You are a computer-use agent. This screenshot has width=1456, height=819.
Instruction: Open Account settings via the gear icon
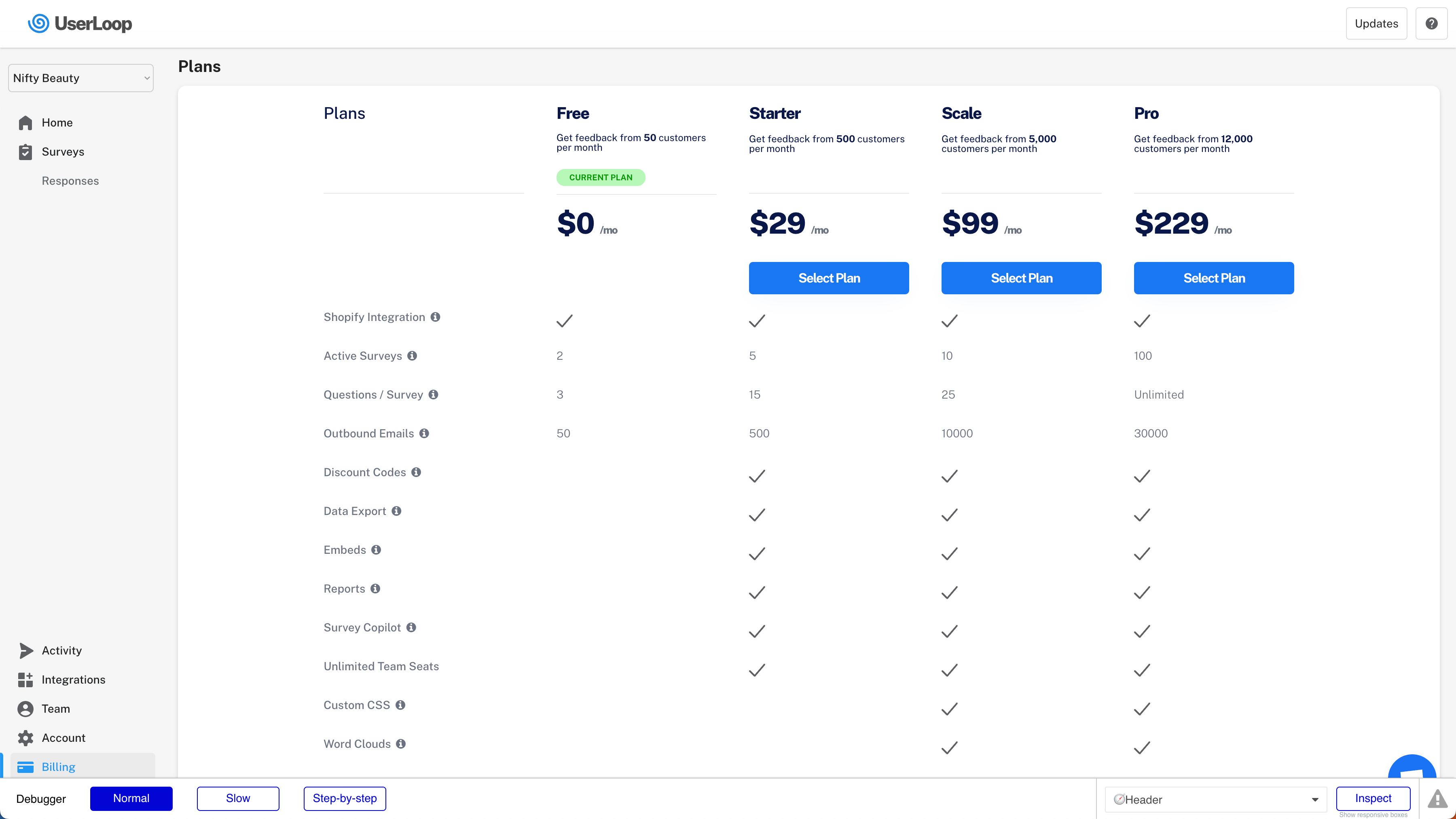tap(26, 738)
